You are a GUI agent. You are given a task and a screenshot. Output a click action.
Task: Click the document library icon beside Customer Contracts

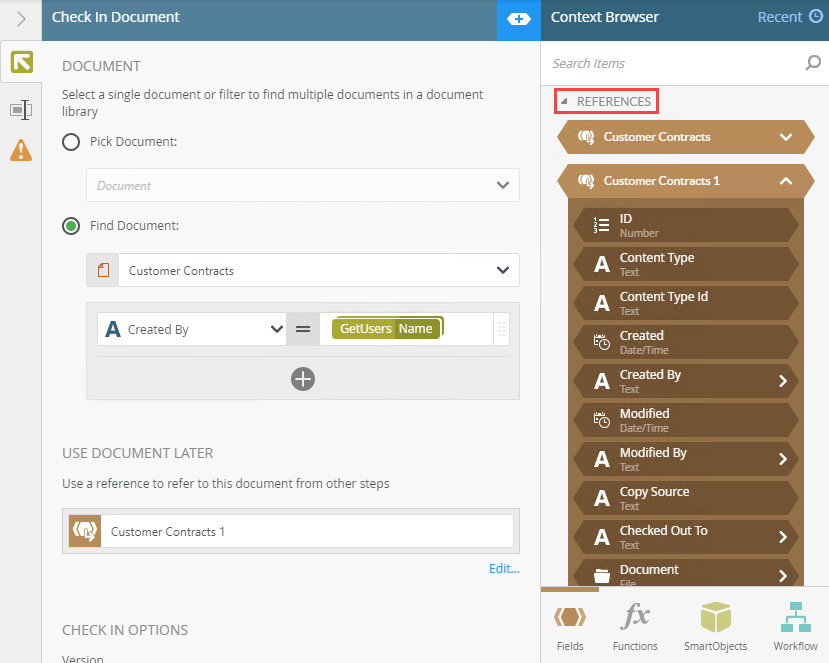[103, 270]
